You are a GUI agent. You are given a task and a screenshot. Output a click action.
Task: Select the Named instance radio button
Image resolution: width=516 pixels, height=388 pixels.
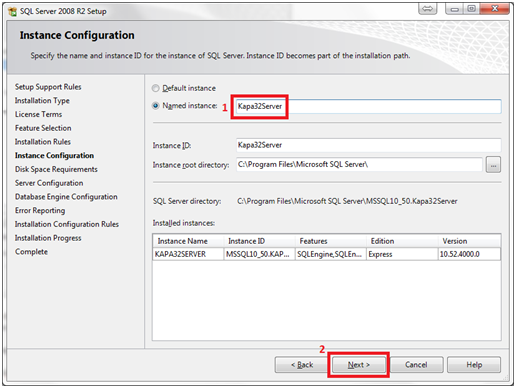pyautogui.click(x=155, y=106)
